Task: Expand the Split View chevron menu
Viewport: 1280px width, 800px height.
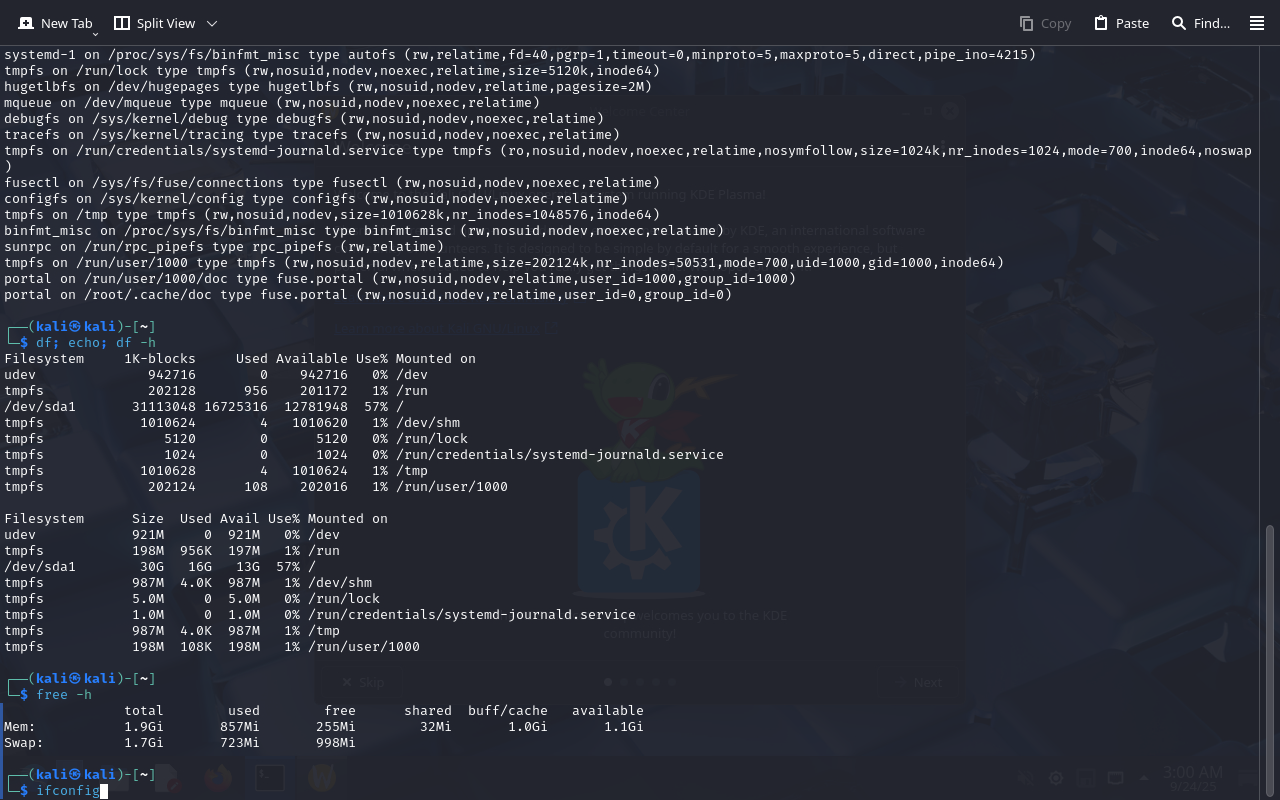Action: [212, 23]
